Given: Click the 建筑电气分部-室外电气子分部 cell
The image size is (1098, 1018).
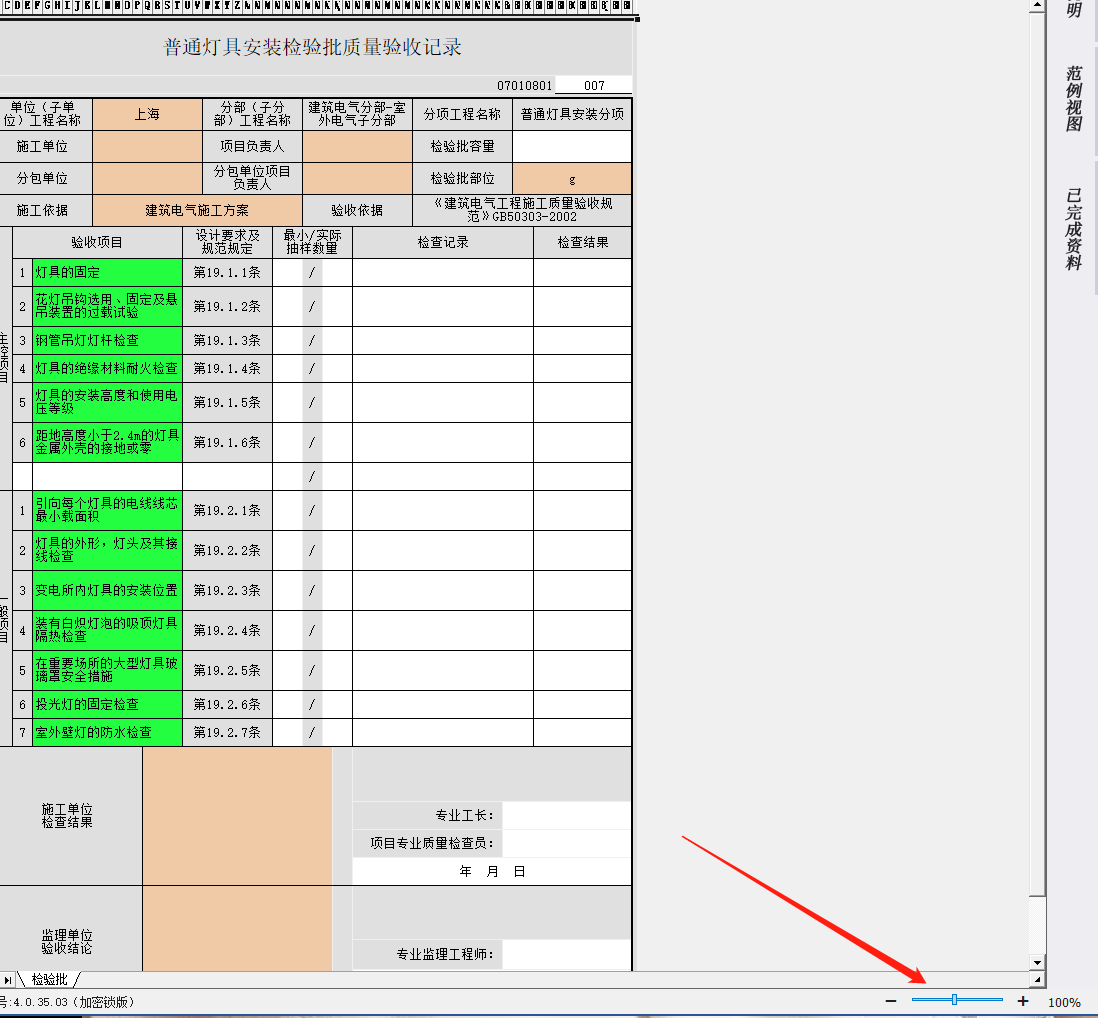Looking at the screenshot, I should pyautogui.click(x=357, y=114).
